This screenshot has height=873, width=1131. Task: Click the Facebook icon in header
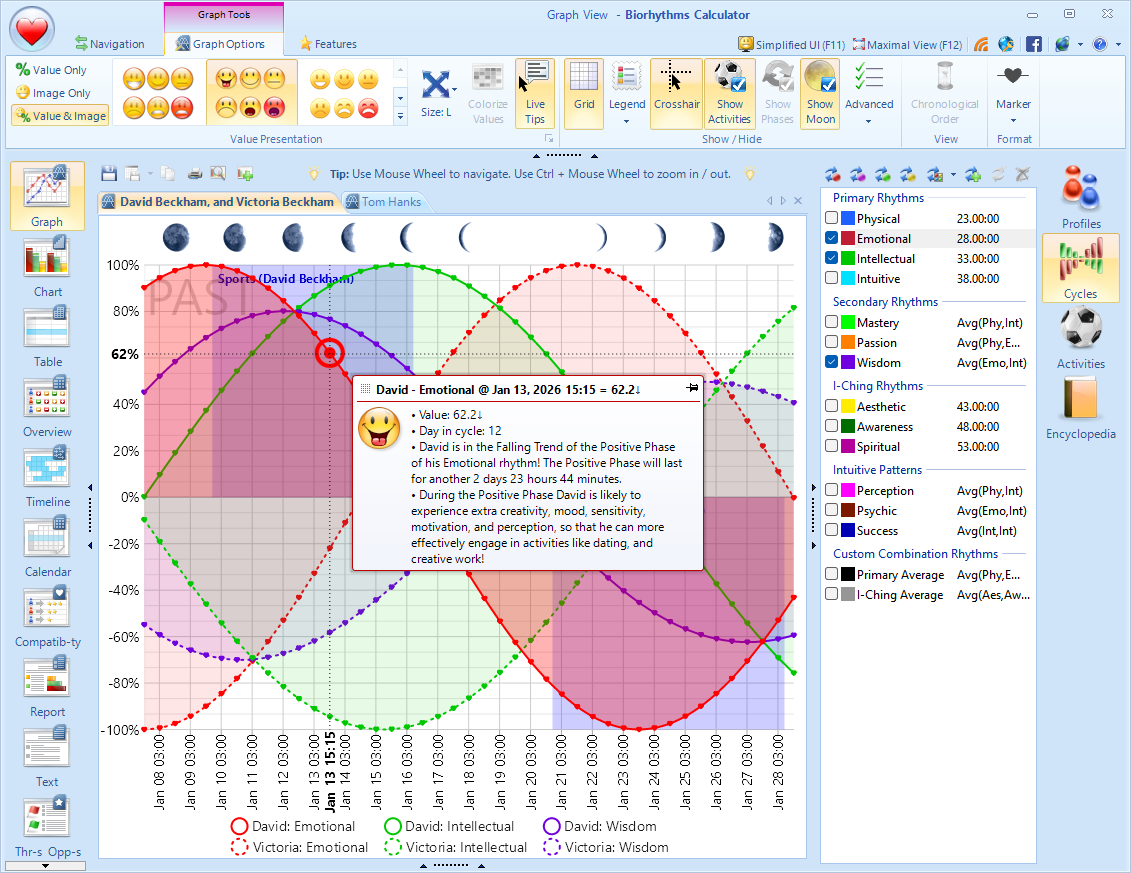pyautogui.click(x=1034, y=44)
